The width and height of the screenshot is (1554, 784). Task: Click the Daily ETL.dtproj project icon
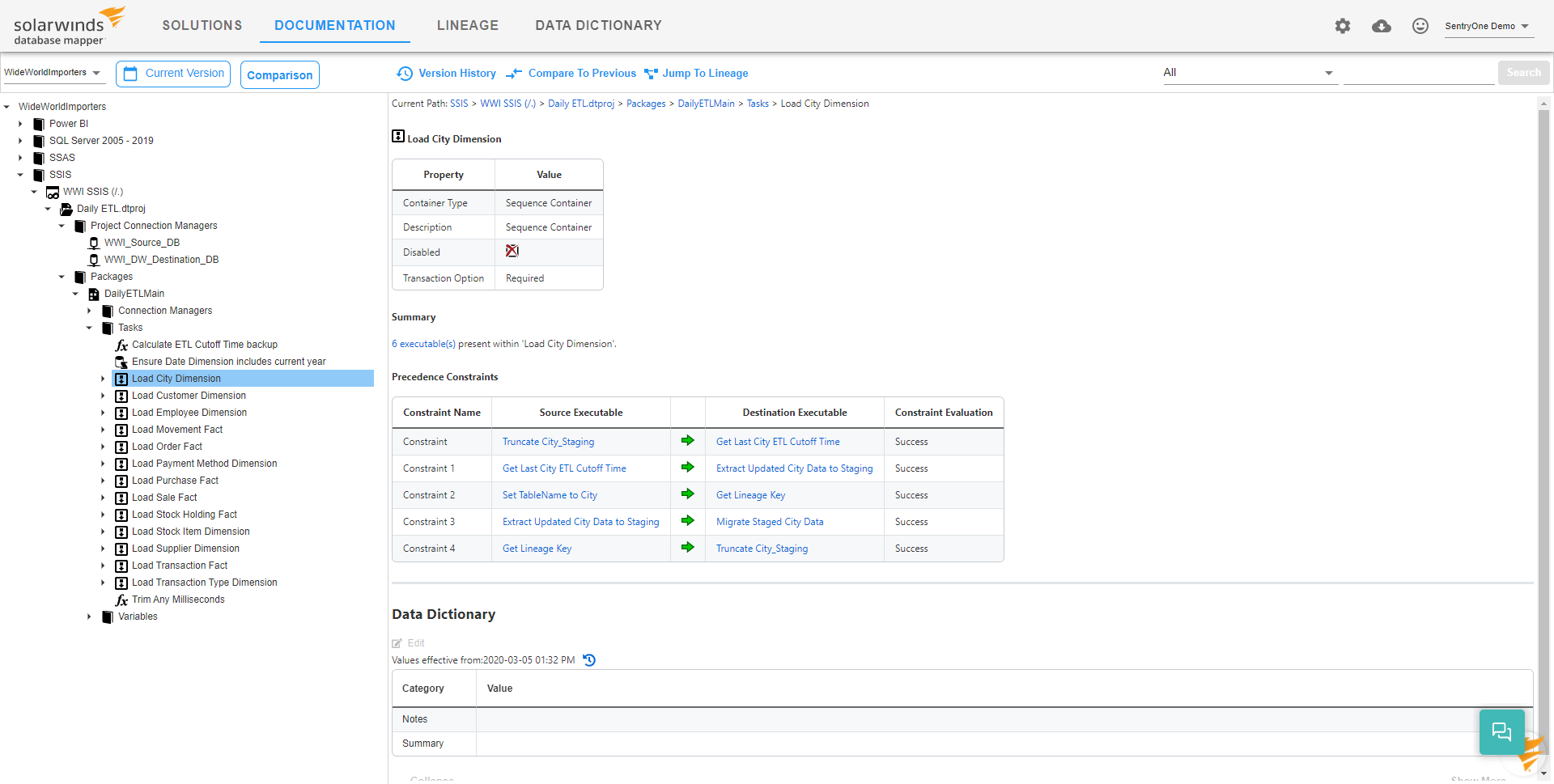tap(66, 209)
